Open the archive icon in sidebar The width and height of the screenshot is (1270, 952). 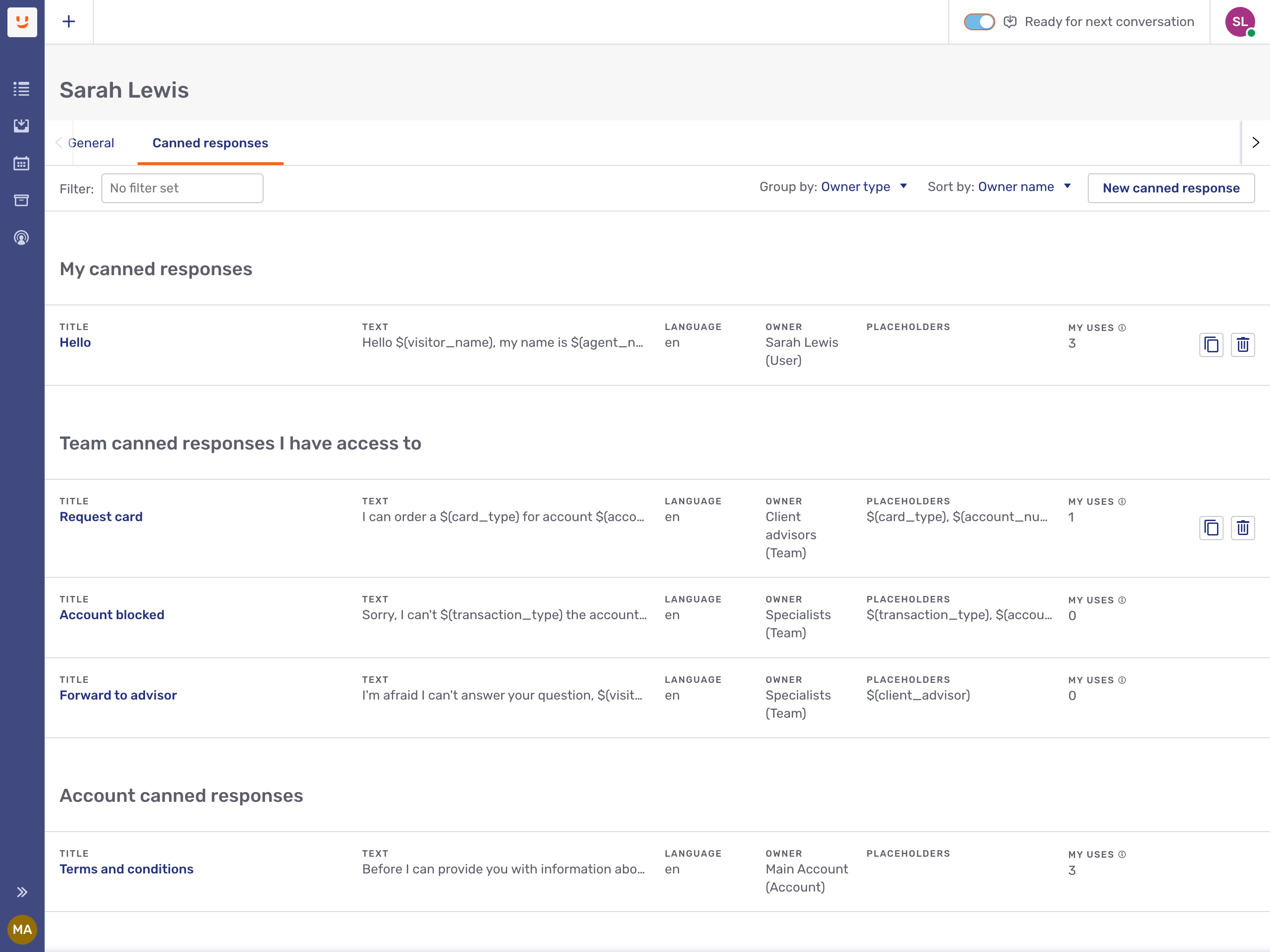pos(21,200)
